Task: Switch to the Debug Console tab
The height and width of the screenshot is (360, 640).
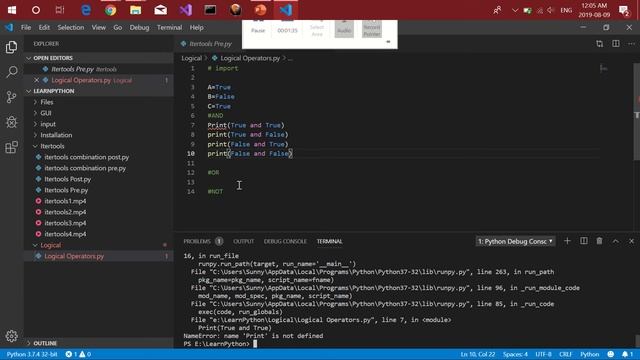Action: click(285, 241)
